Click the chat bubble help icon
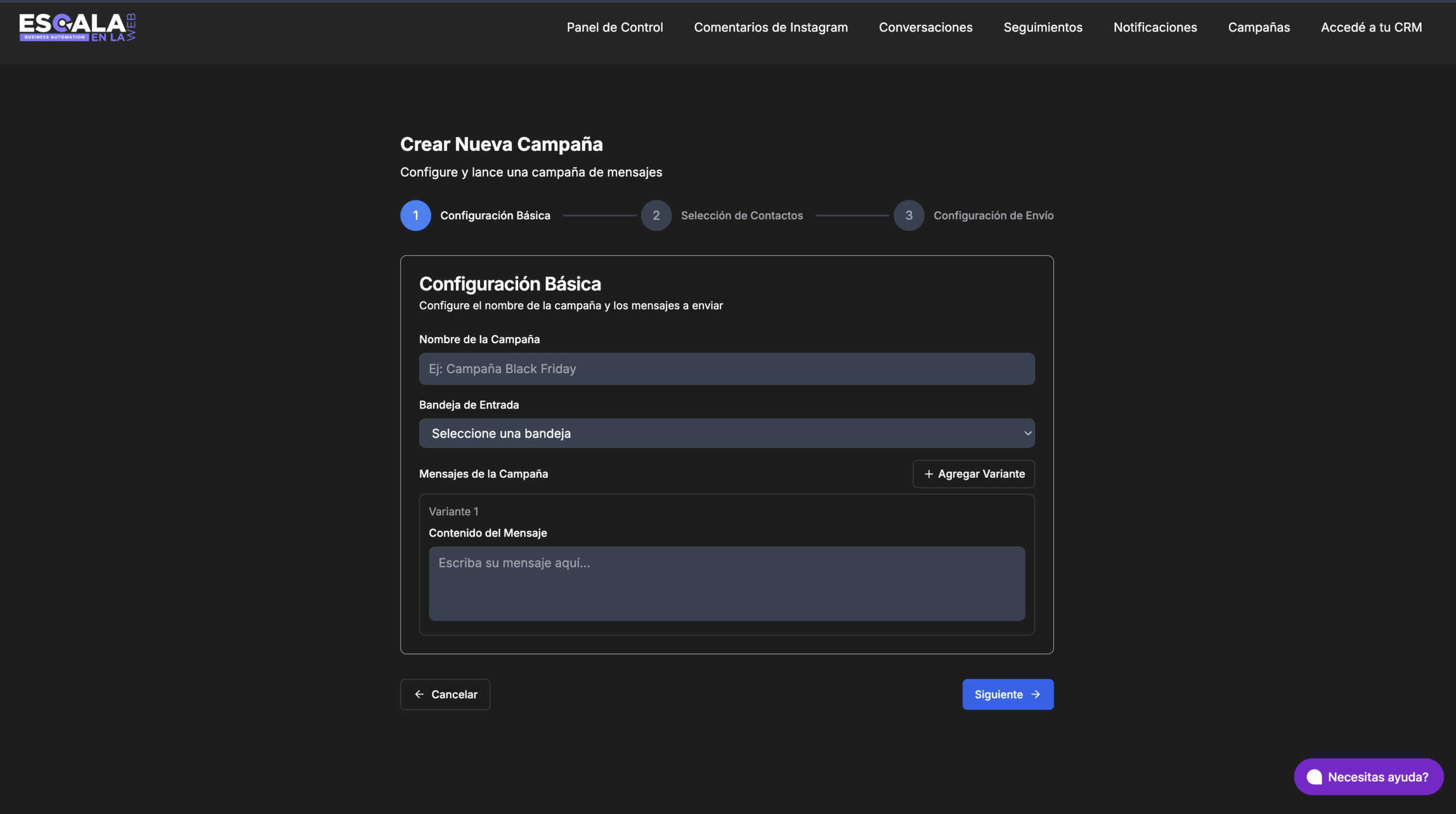The width and height of the screenshot is (1456, 814). (x=1314, y=777)
